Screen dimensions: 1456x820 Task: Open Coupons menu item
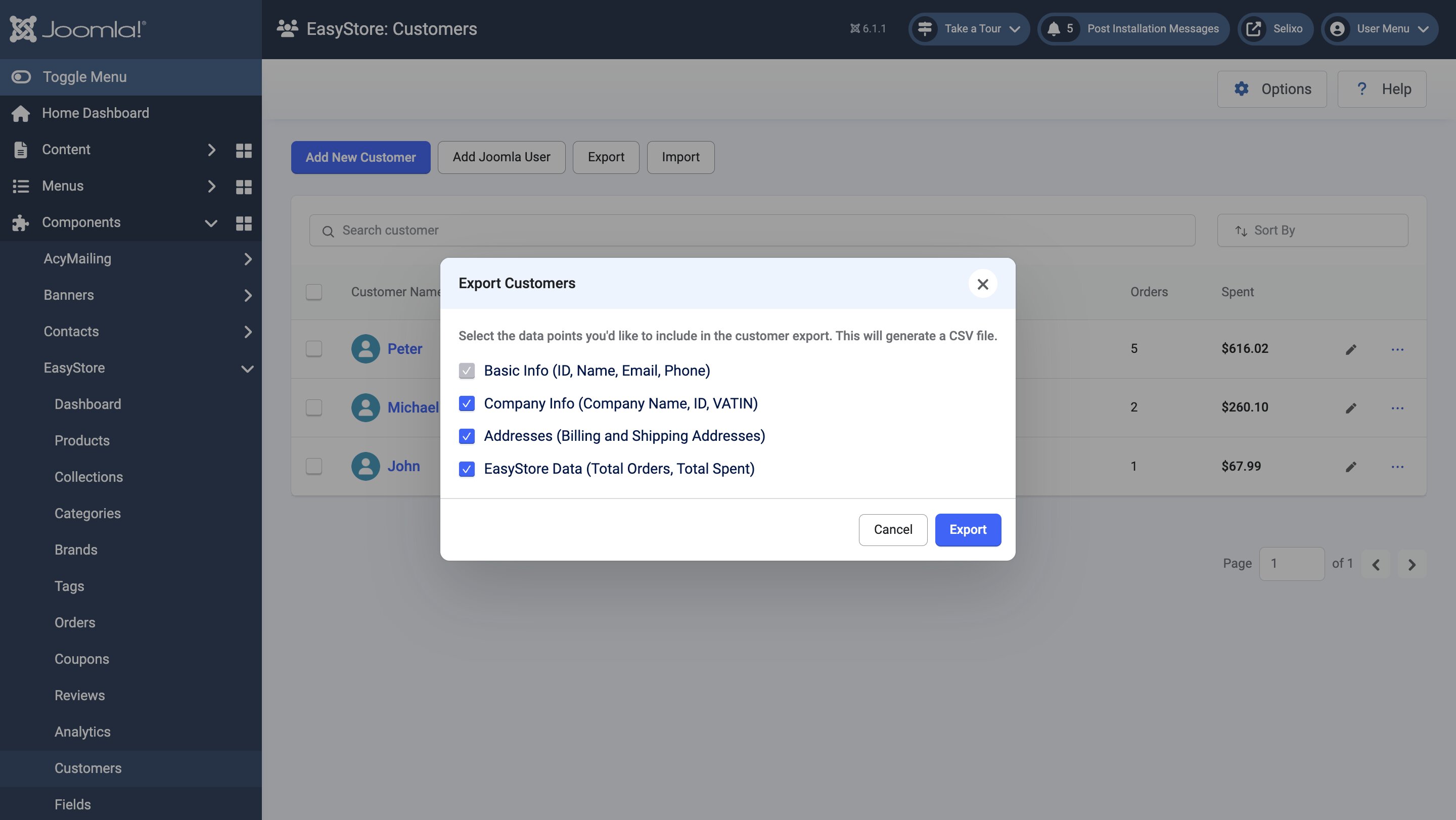coord(82,659)
